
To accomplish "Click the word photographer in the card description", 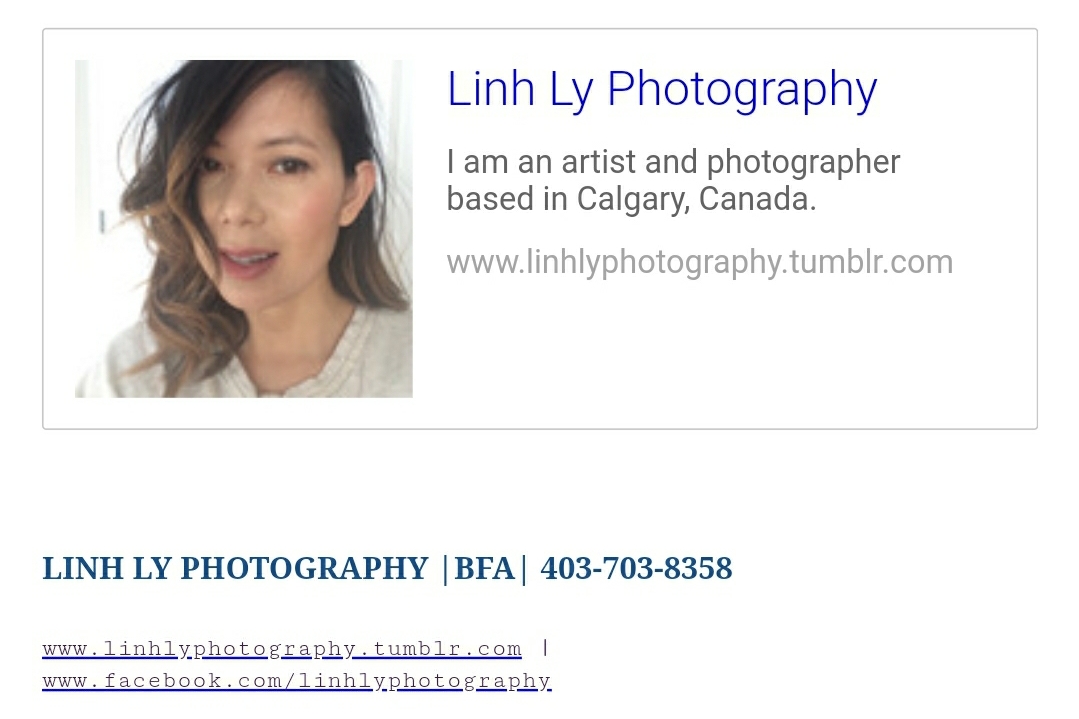I will click(803, 164).
